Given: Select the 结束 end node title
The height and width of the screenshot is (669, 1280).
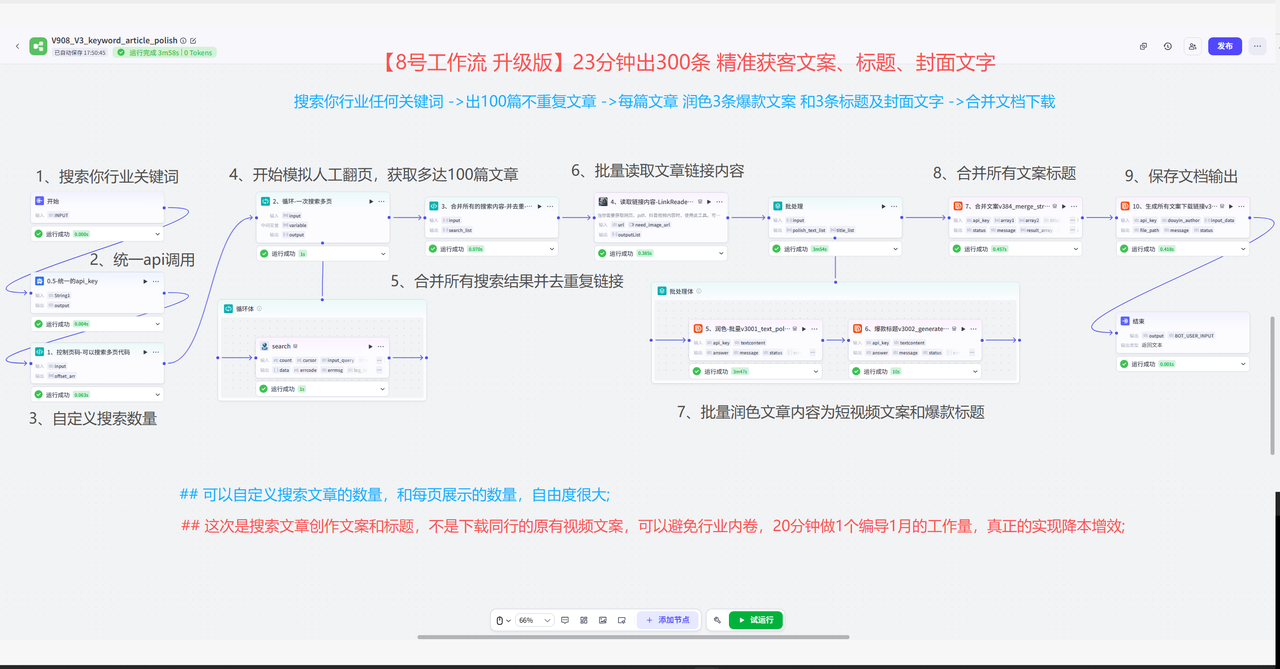Looking at the screenshot, I should 1139,322.
